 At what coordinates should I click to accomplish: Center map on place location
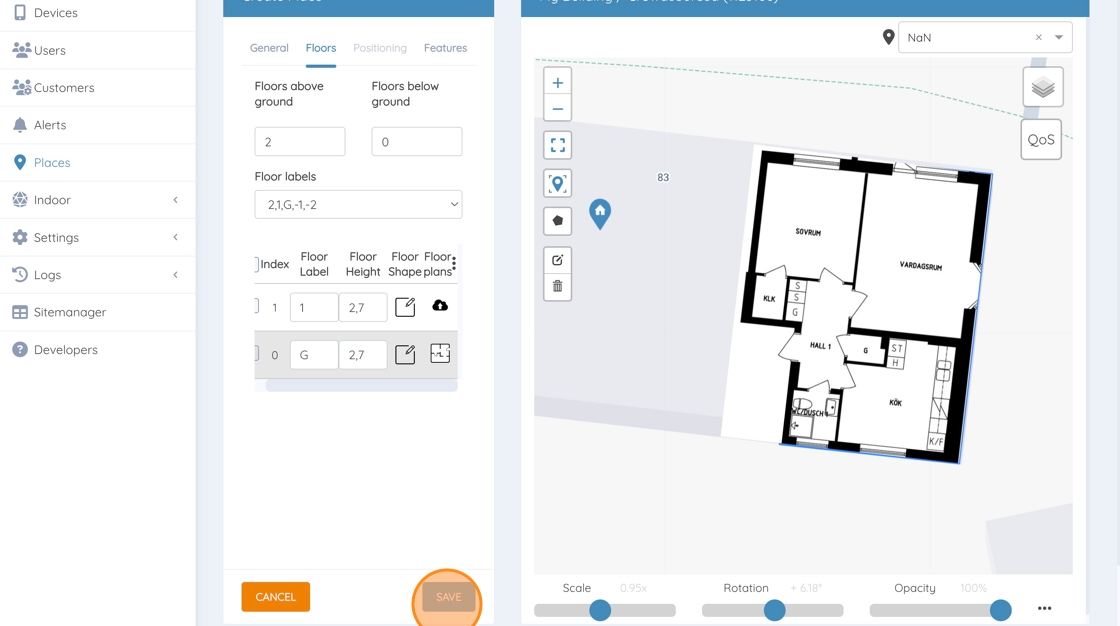(558, 183)
